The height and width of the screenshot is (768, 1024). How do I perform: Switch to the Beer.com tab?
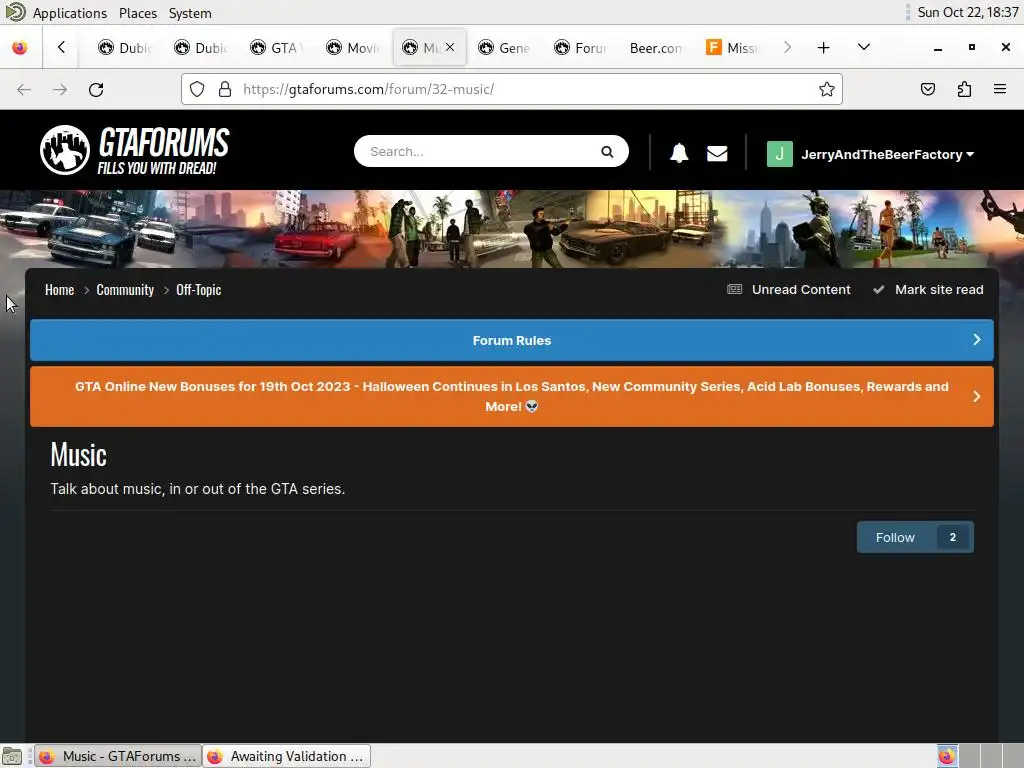[656, 48]
